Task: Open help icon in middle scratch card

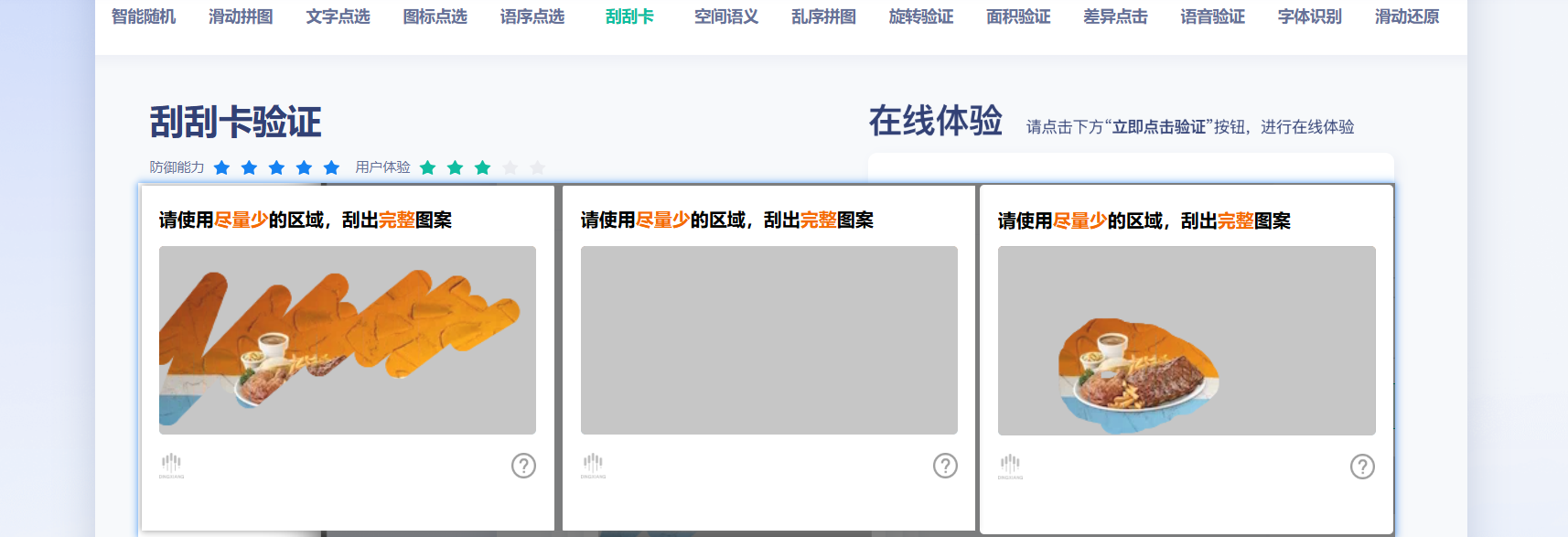Action: 945,466
